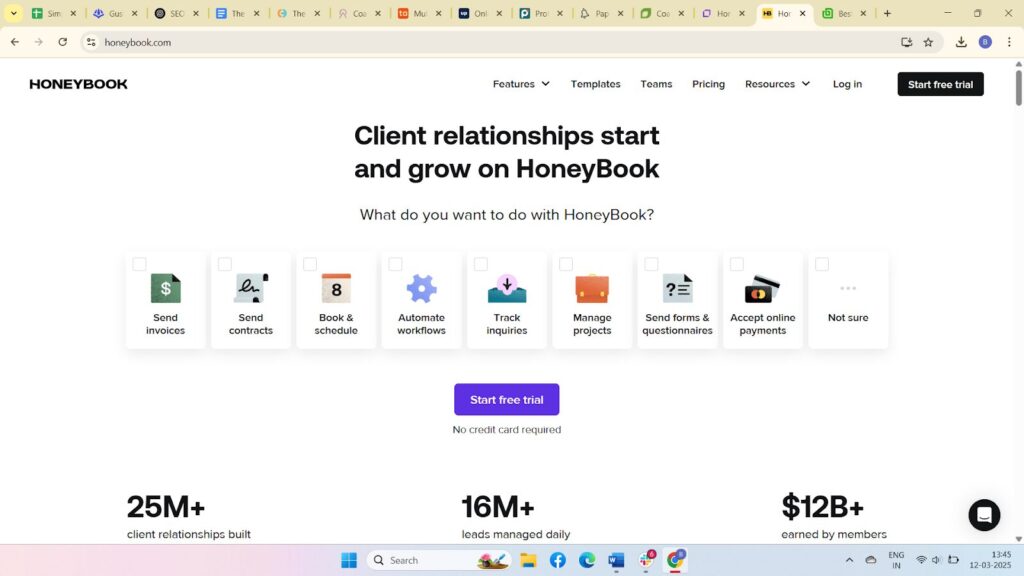The width and height of the screenshot is (1024, 576).
Task: Select the Automate workflows gear icon
Action: pyautogui.click(x=421, y=289)
